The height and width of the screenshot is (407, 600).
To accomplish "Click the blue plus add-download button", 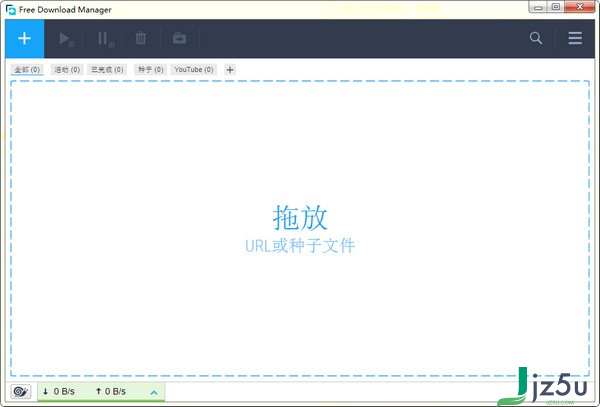I will pyautogui.click(x=24, y=39).
